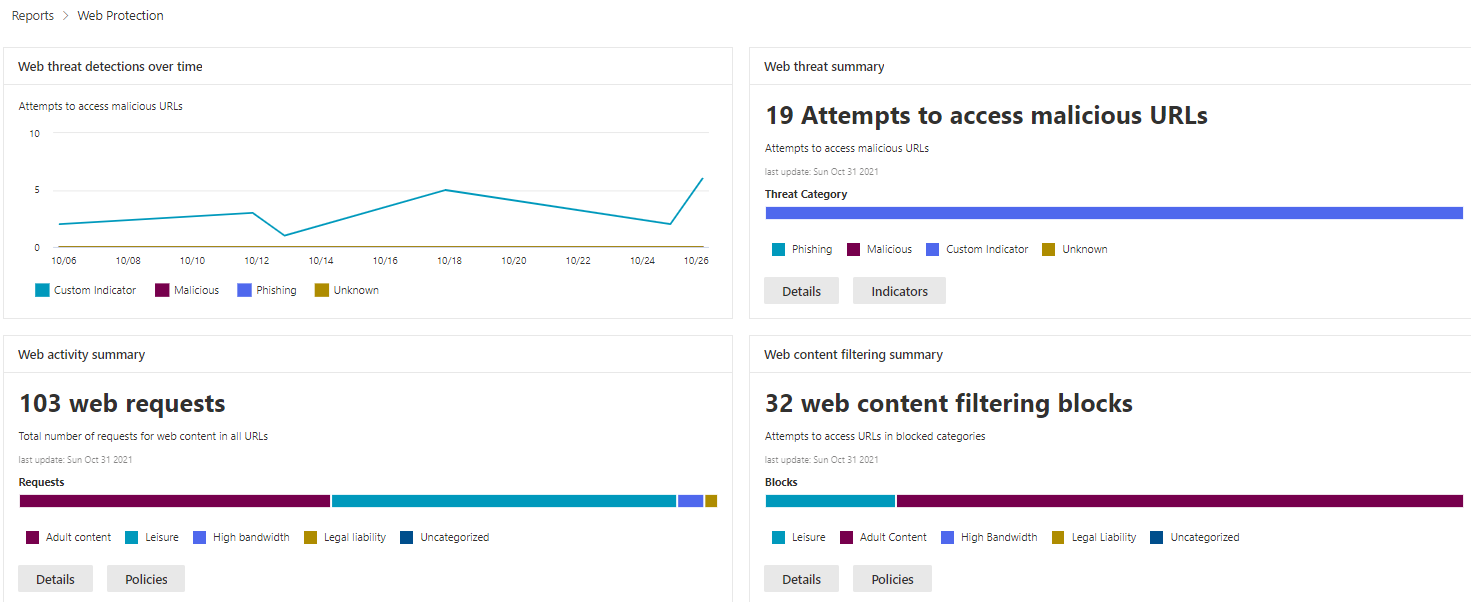Click the Adult content legend in Web activity summary

pos(30,537)
